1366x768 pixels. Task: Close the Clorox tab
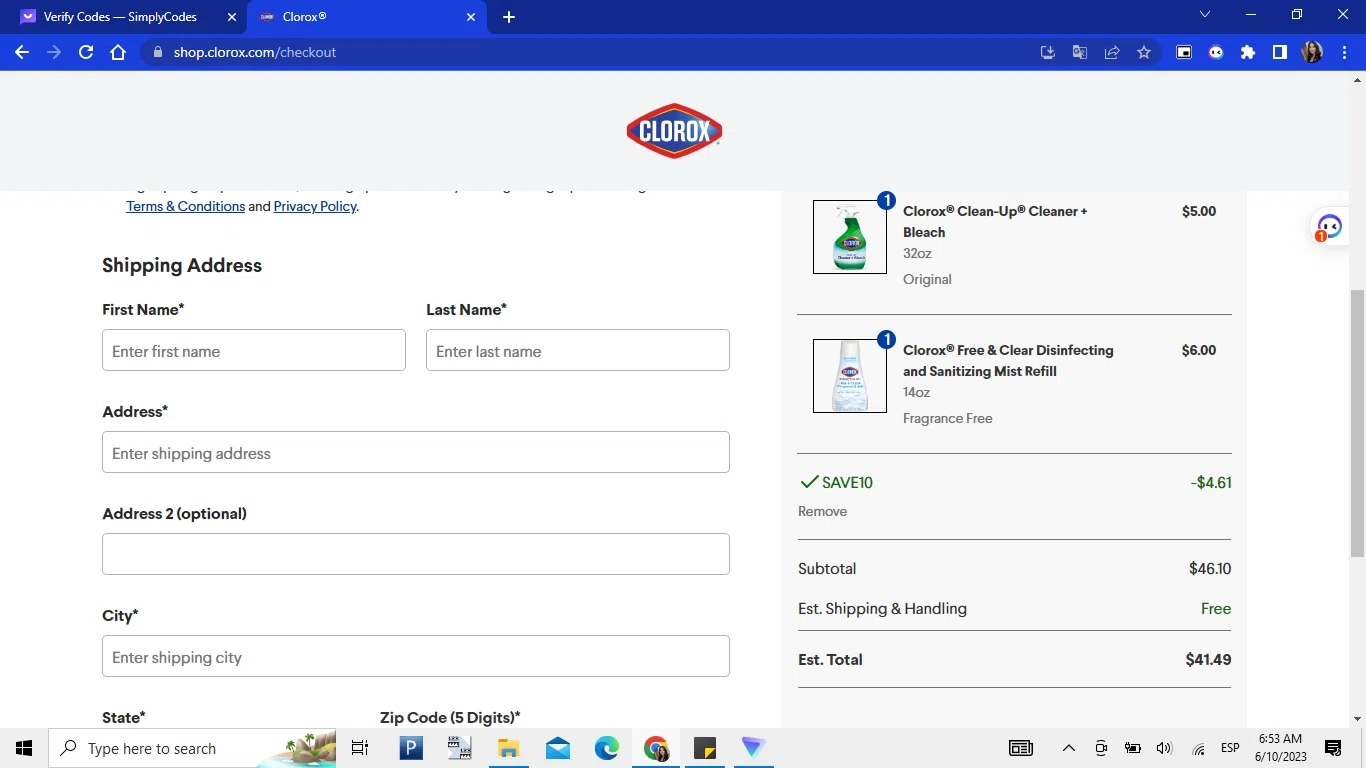(471, 17)
